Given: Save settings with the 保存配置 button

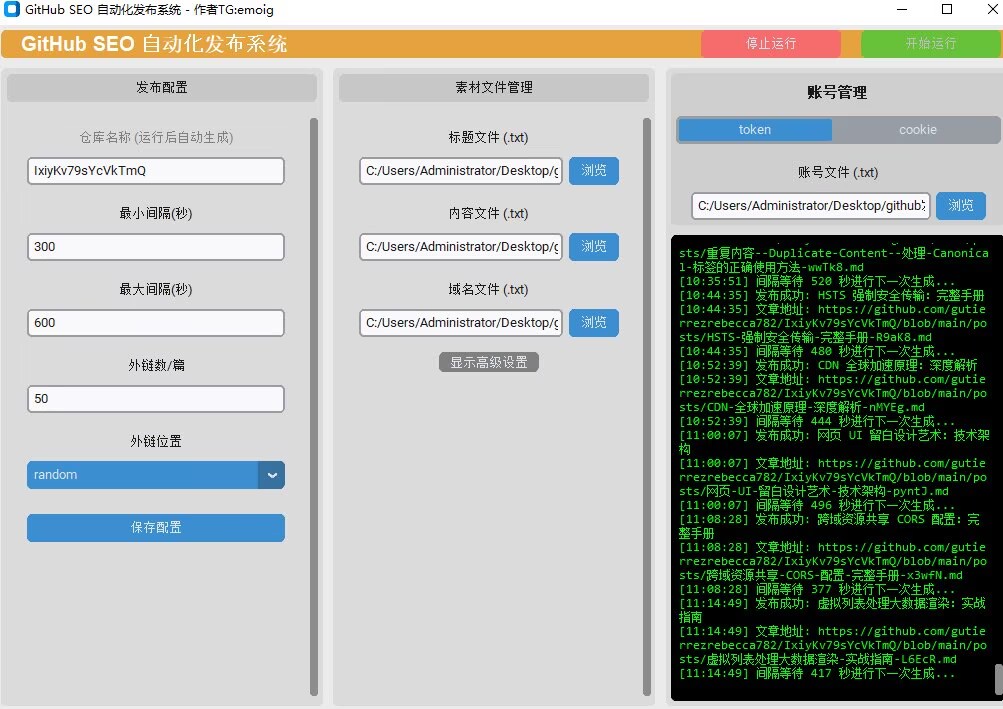Looking at the screenshot, I should click(155, 528).
